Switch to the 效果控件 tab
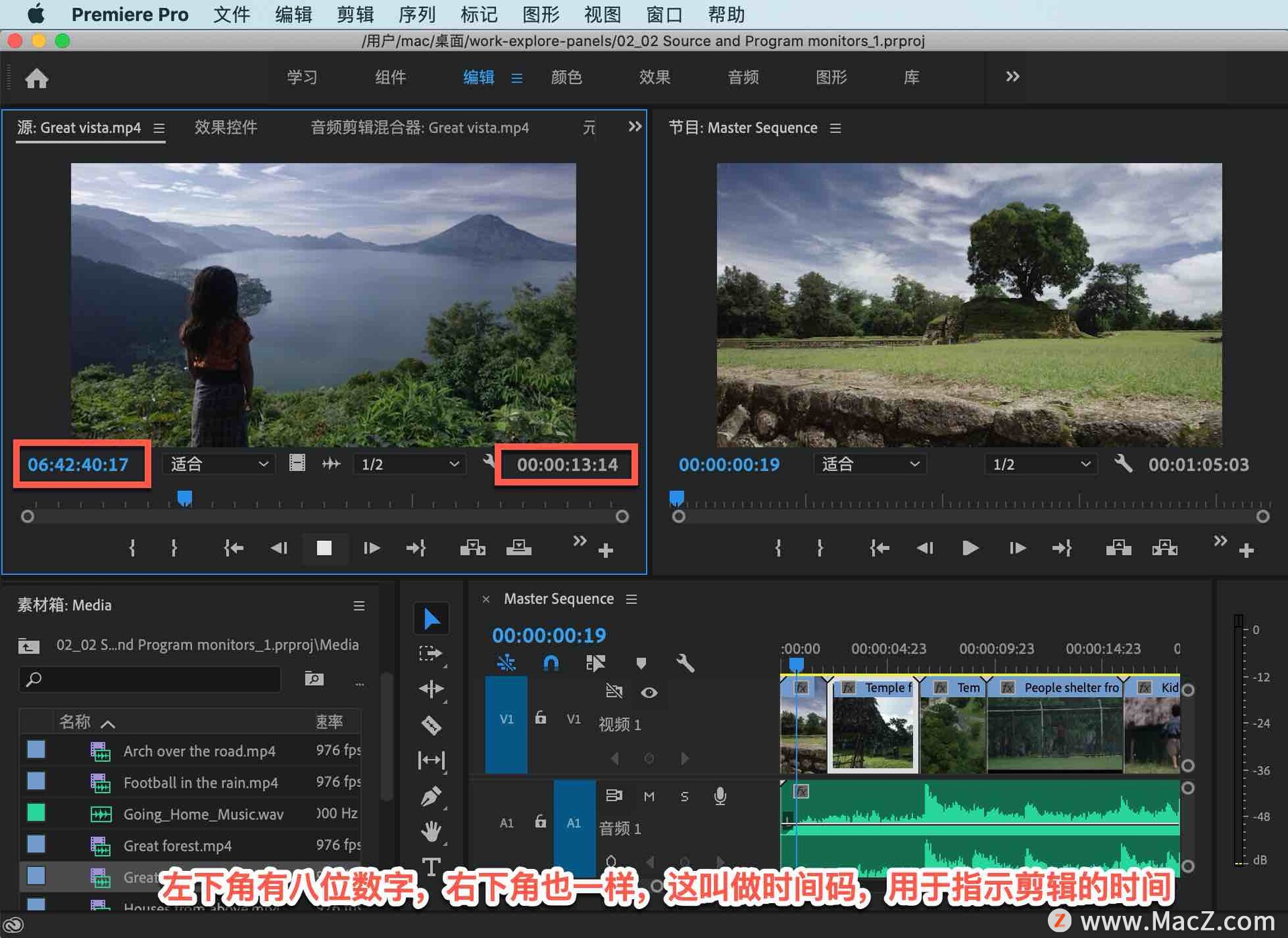The height and width of the screenshot is (938, 1288). pyautogui.click(x=226, y=127)
